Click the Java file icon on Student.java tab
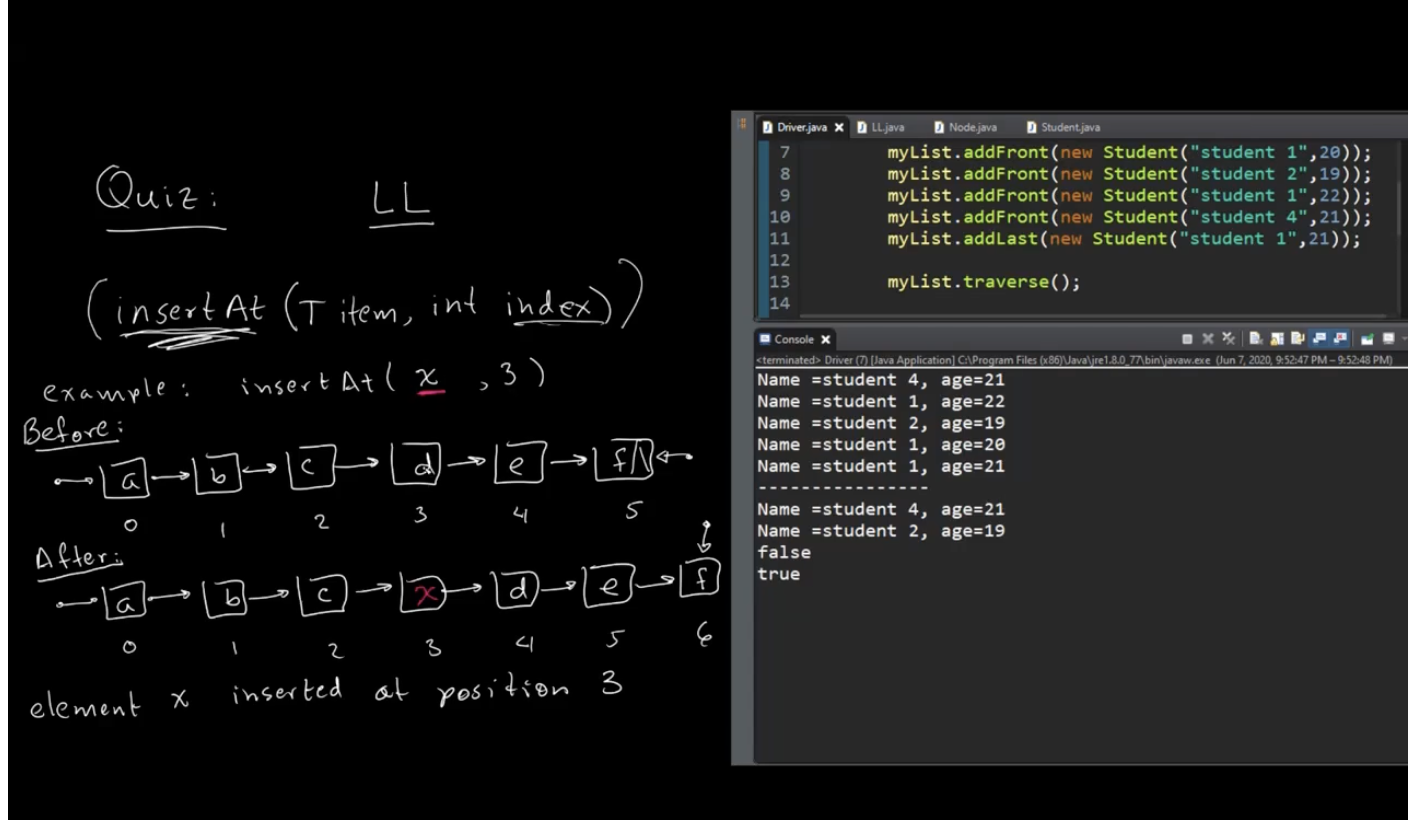The width and height of the screenshot is (1408, 820). pyautogui.click(x=1032, y=127)
